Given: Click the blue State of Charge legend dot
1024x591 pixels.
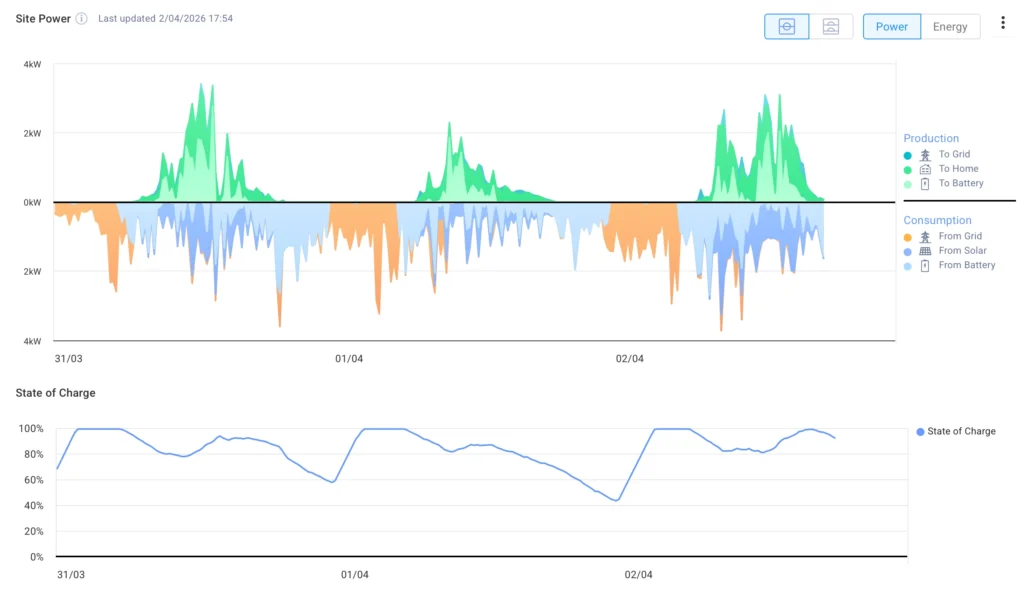Looking at the screenshot, I should click(x=920, y=432).
